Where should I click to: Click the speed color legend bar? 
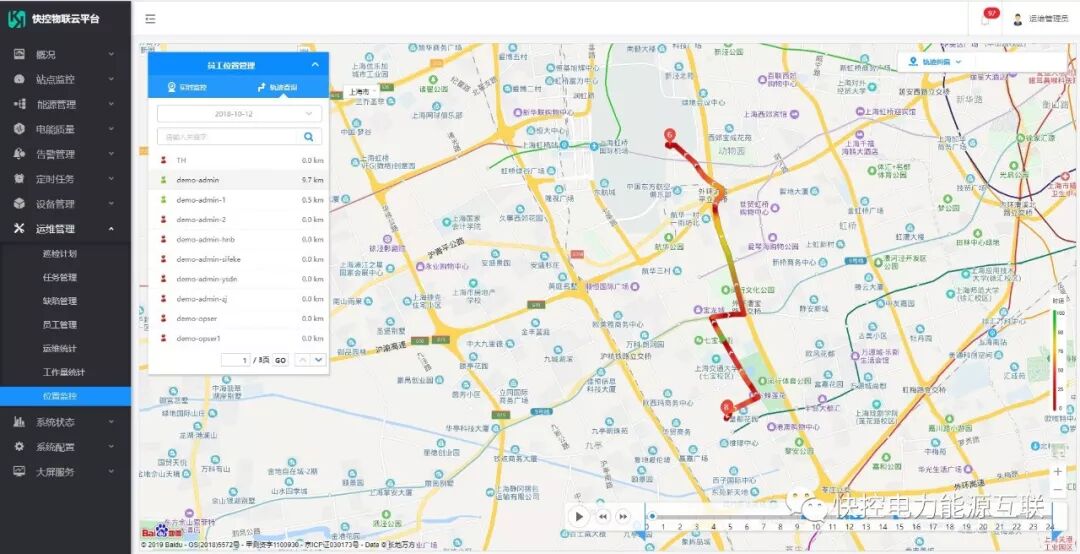(x=1056, y=360)
